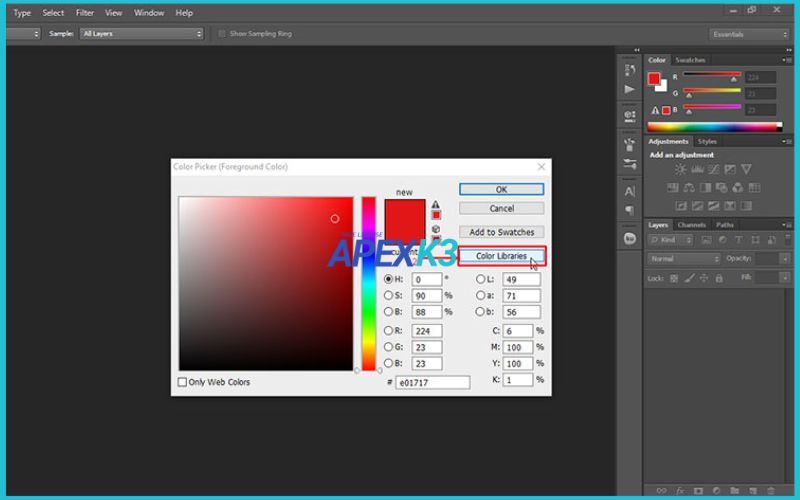Click Cancel in the Color Picker
This screenshot has width=800, height=500.
point(502,208)
